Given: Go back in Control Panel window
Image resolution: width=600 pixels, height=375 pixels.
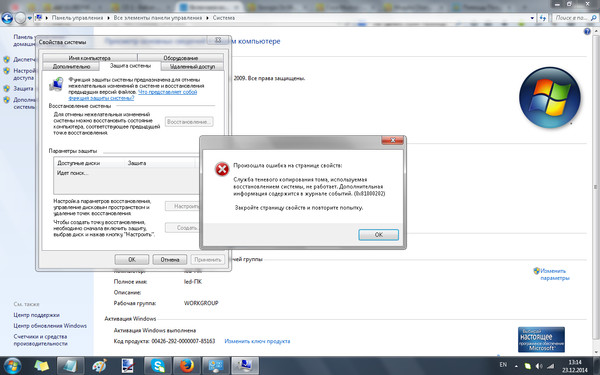Looking at the screenshot, I should pos(7,18).
